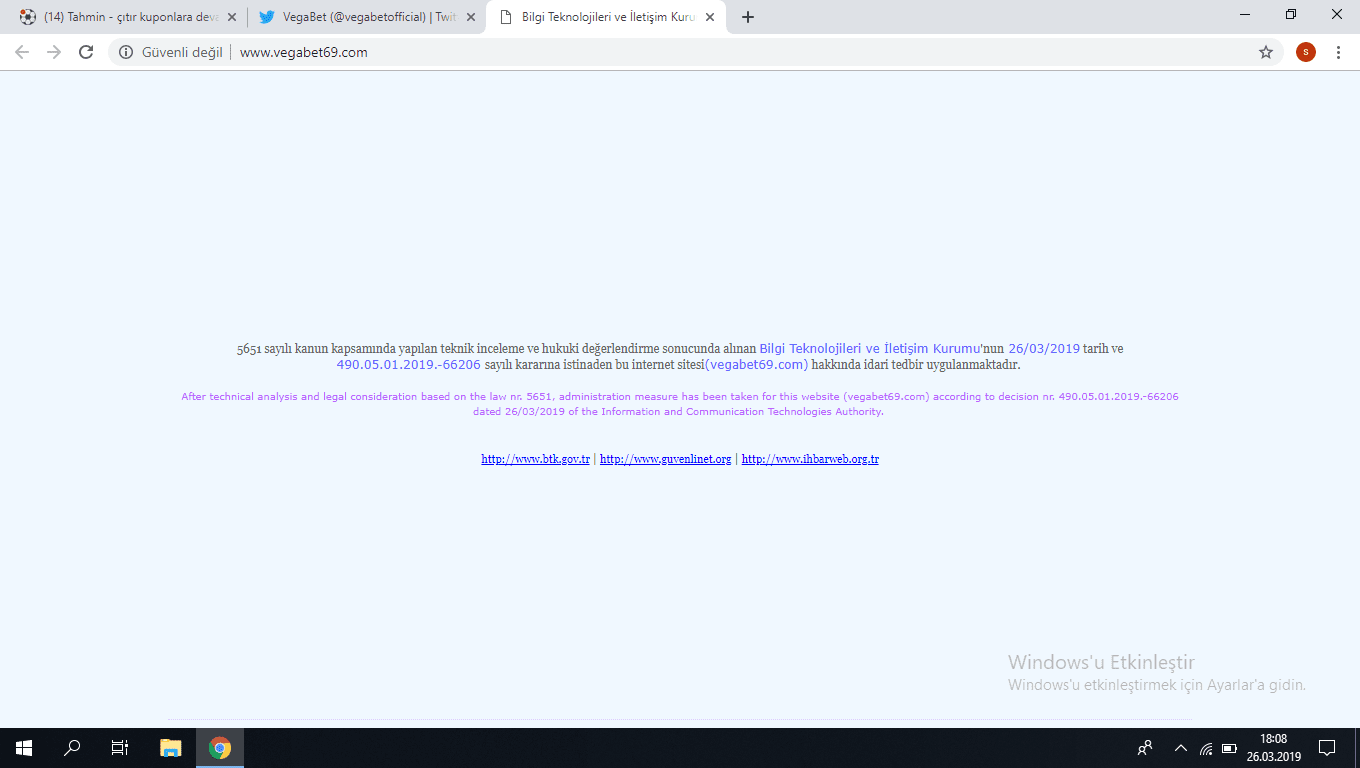Switch to VegaBet Twitter tab
The width and height of the screenshot is (1360, 768).
(366, 17)
